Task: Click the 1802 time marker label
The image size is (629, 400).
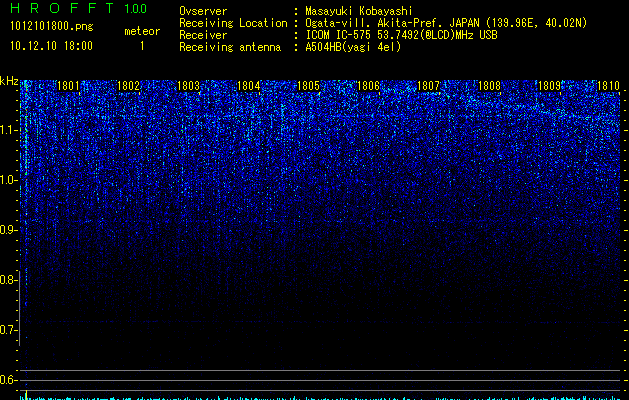Action: pos(128,86)
